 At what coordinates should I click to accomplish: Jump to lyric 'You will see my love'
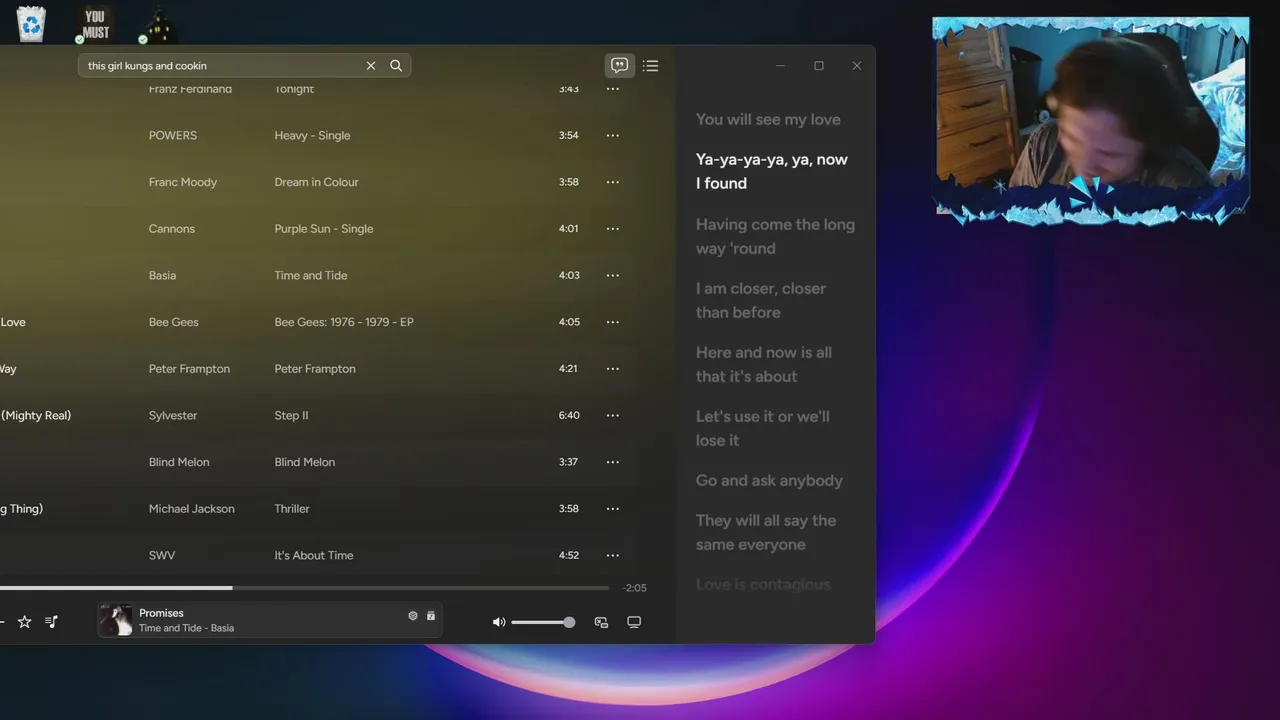click(768, 119)
